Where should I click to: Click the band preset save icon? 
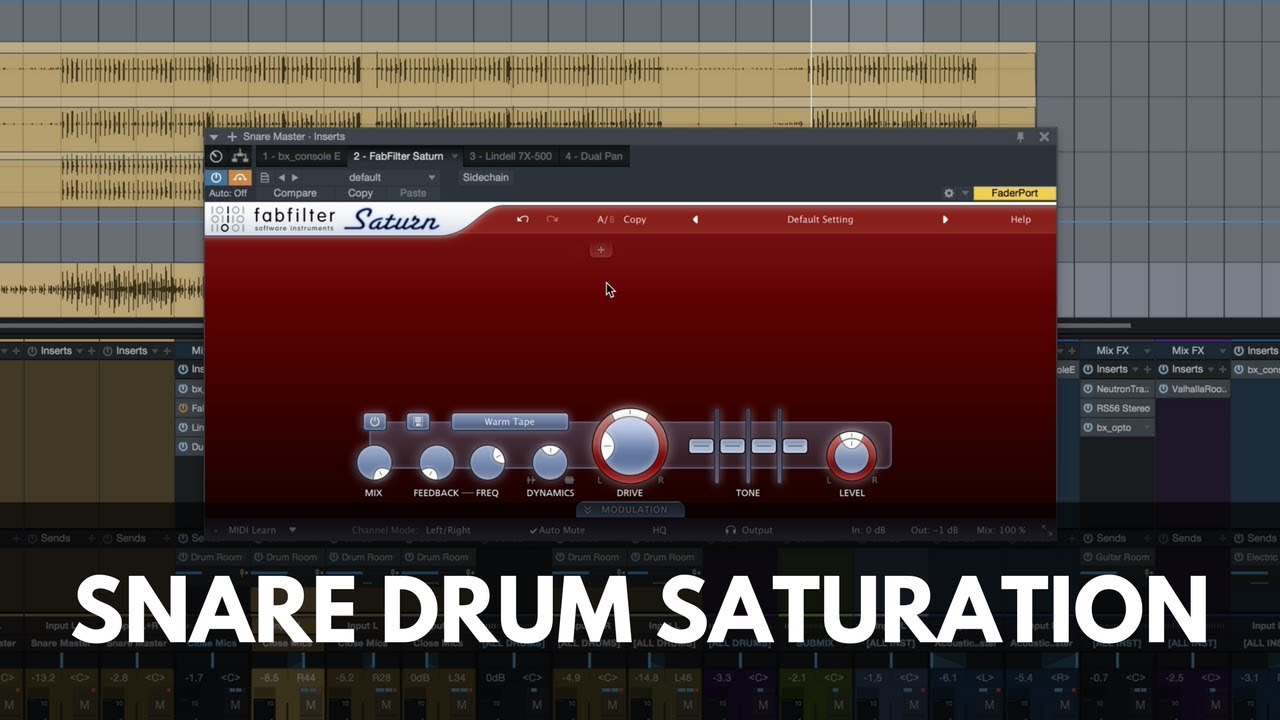point(418,422)
